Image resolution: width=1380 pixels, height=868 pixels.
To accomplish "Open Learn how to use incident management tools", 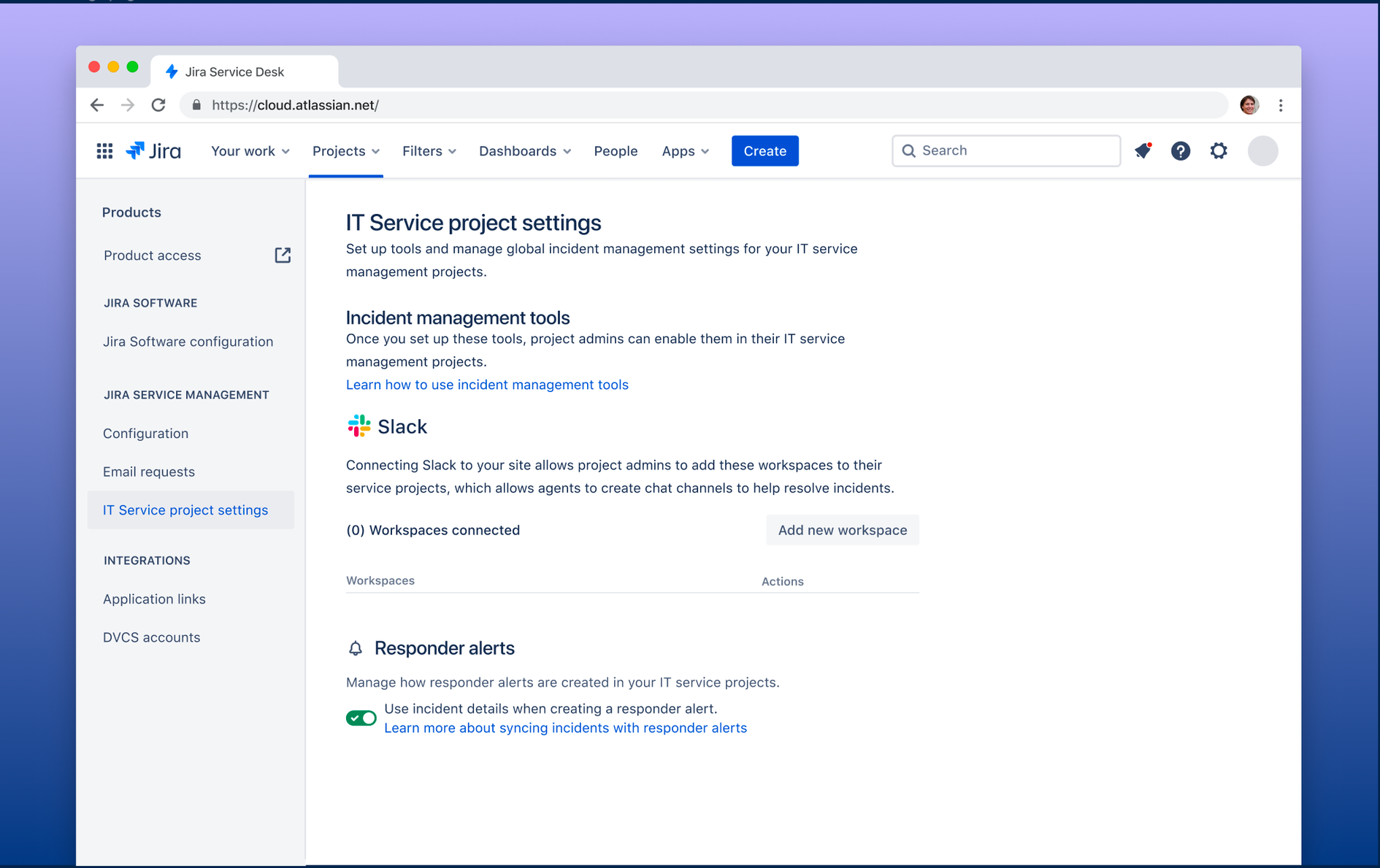I will click(x=487, y=385).
